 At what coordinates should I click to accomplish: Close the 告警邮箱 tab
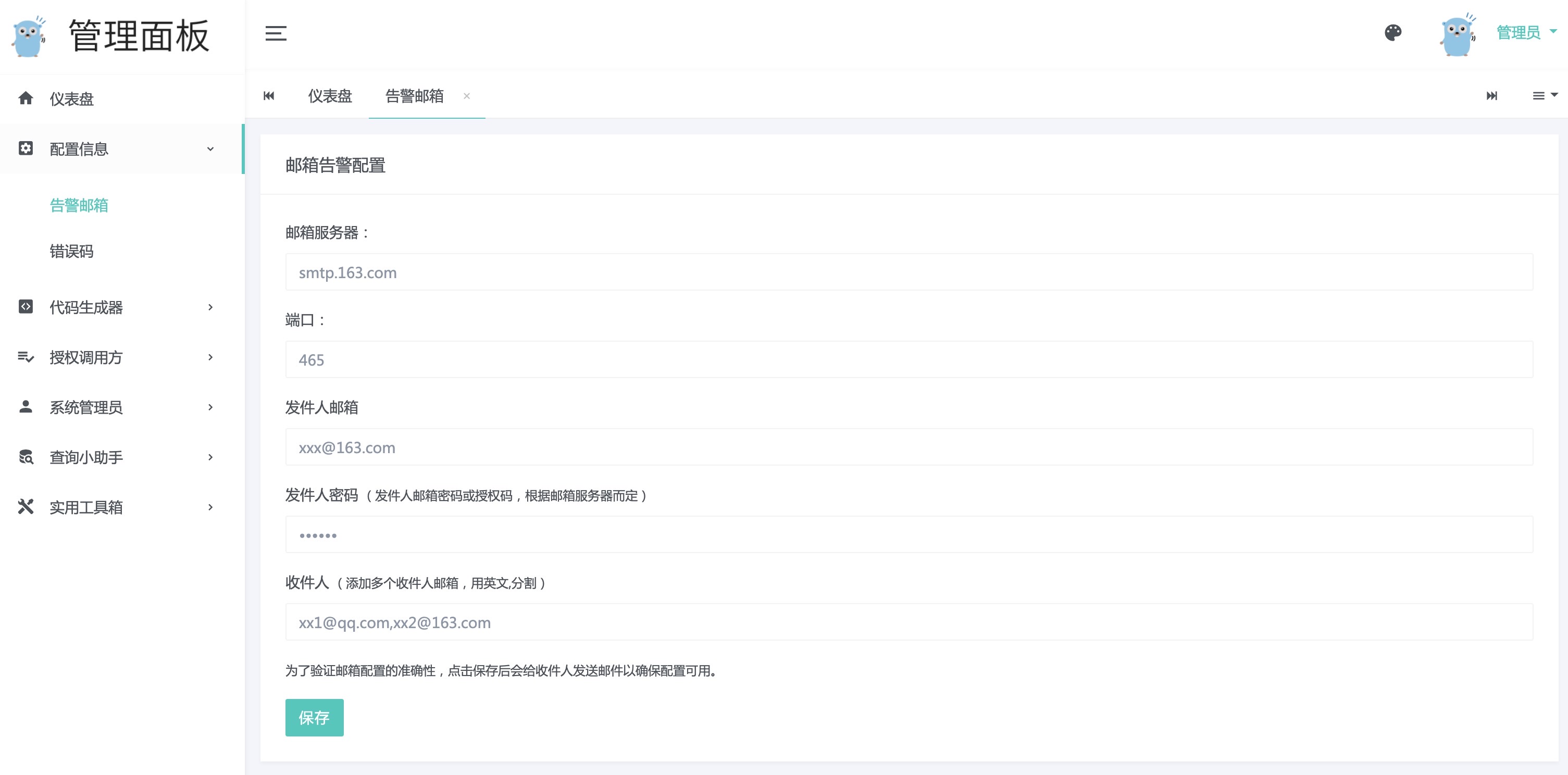click(466, 96)
